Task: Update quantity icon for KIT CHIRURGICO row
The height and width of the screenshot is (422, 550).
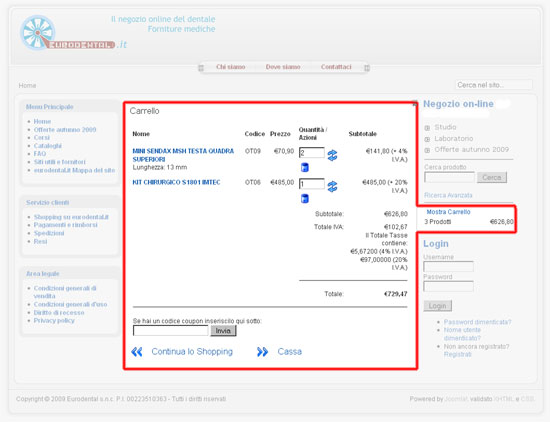Action: tap(332, 186)
